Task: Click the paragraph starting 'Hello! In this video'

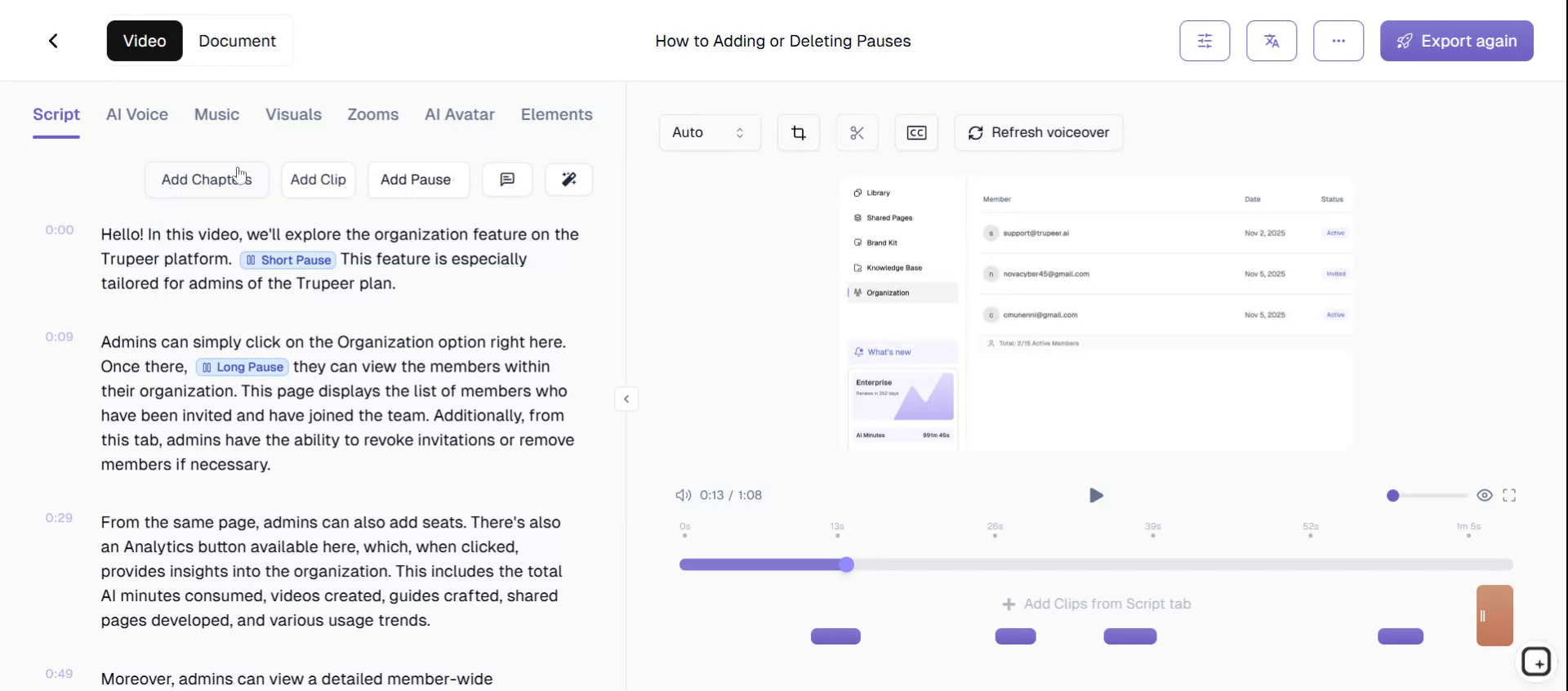Action: [340, 259]
